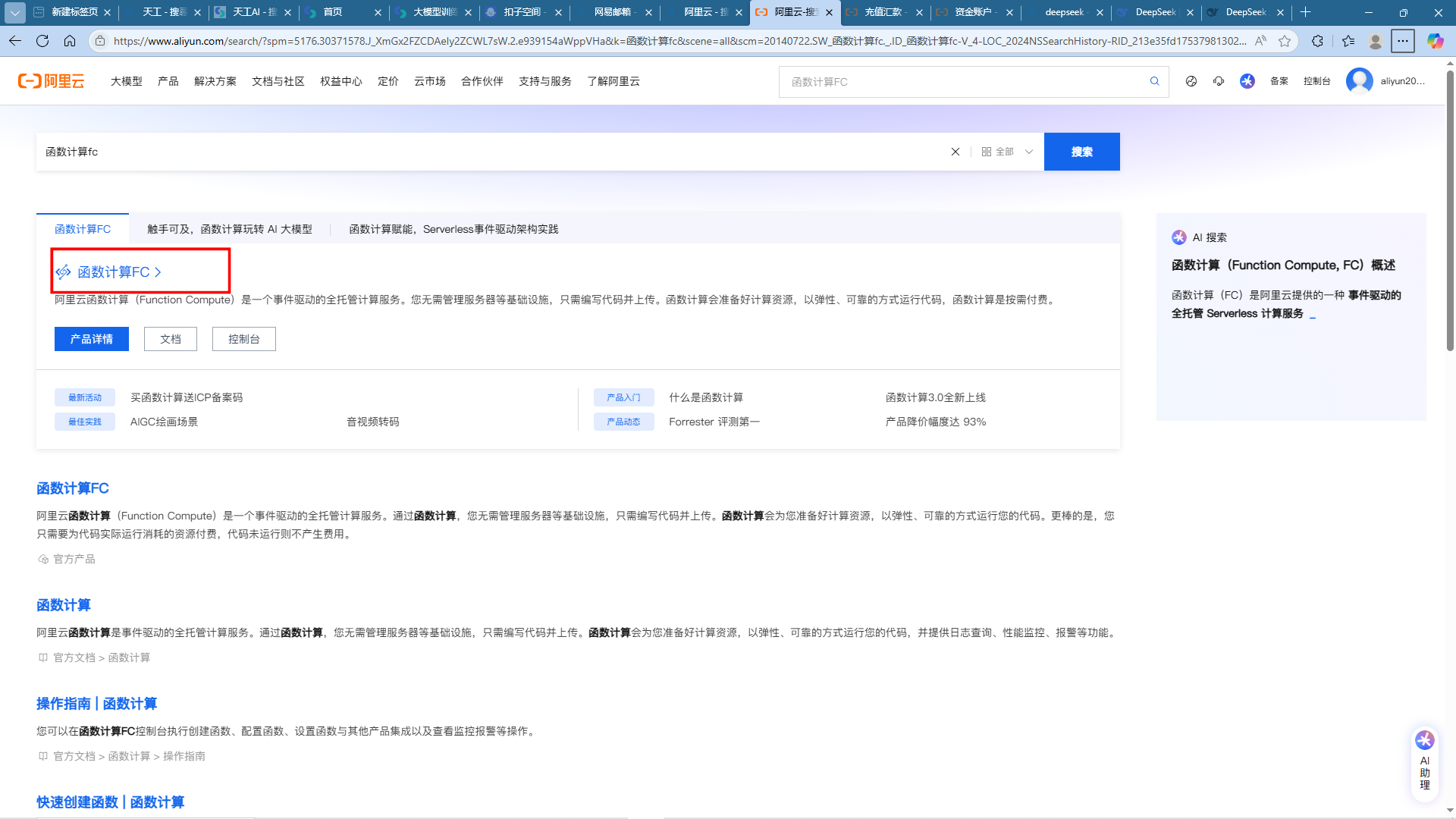Clear the search query with the X icon

[955, 152]
